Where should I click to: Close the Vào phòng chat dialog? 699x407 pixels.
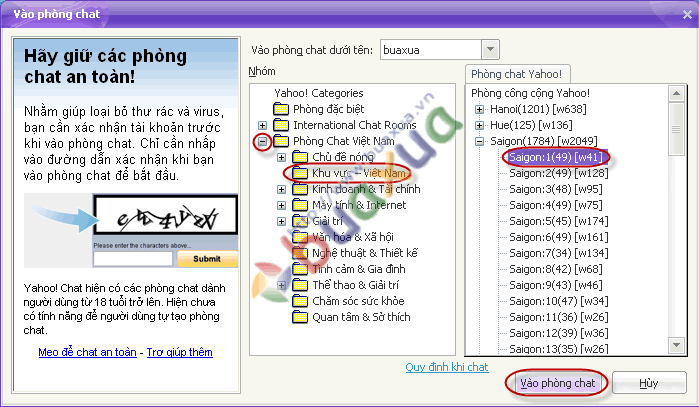[687, 14]
